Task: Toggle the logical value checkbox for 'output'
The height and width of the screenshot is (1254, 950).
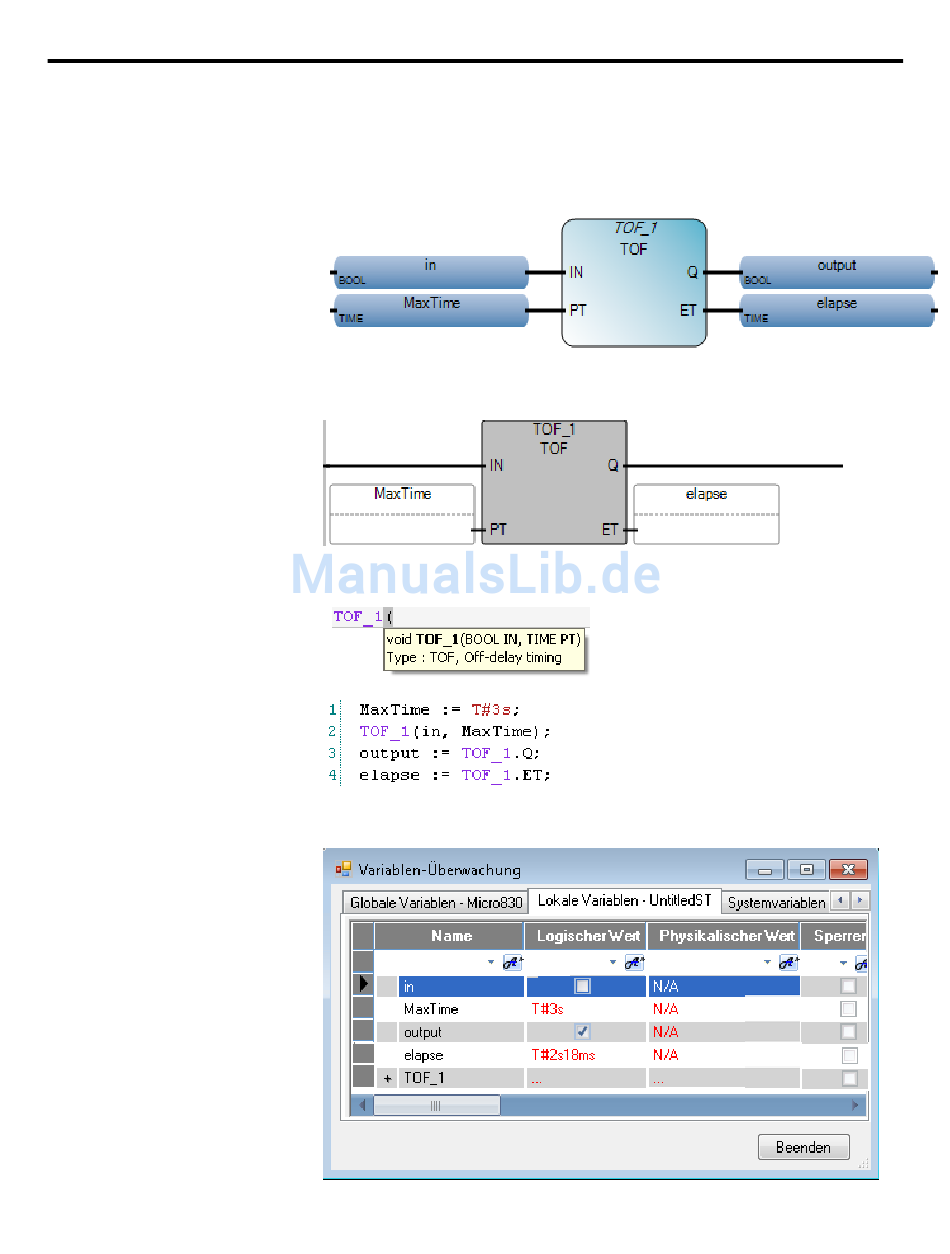Action: coord(582,1032)
